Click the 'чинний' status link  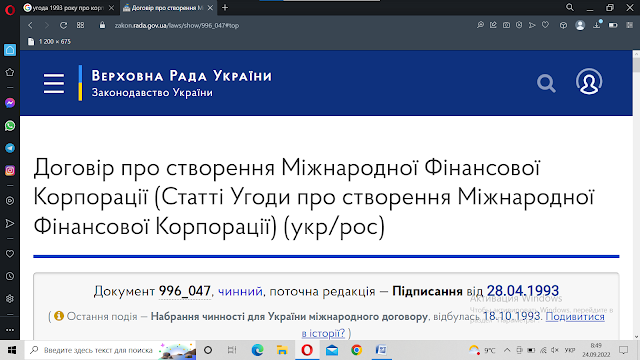[x=240, y=291]
